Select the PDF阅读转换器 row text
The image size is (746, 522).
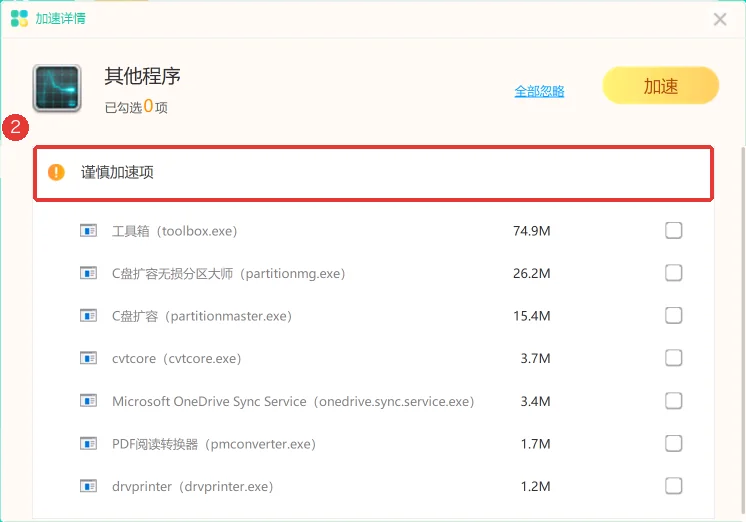214,444
